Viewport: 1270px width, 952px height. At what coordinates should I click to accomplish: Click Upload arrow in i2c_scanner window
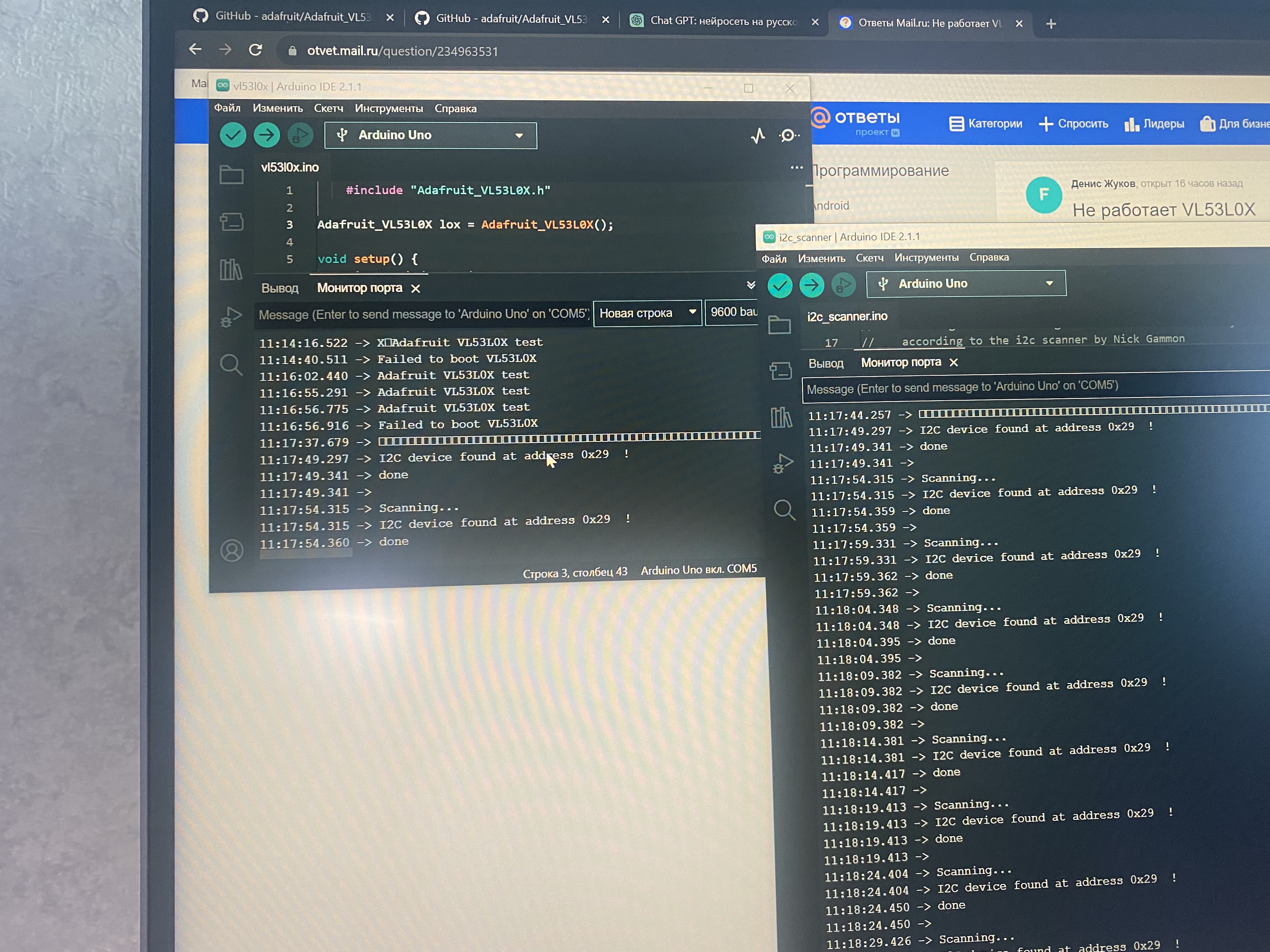(x=811, y=285)
